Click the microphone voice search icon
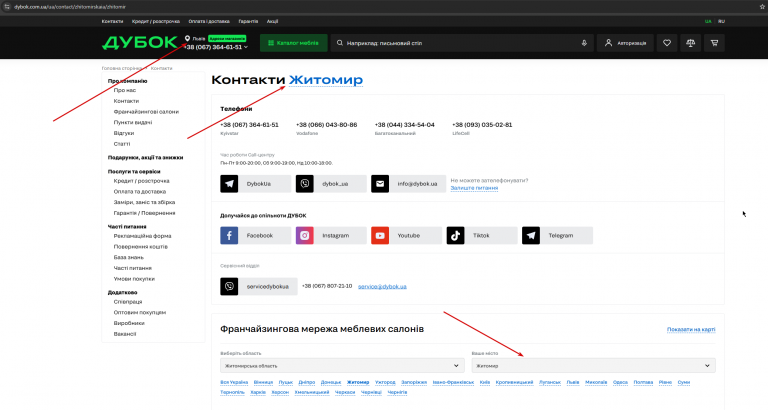 (x=584, y=43)
